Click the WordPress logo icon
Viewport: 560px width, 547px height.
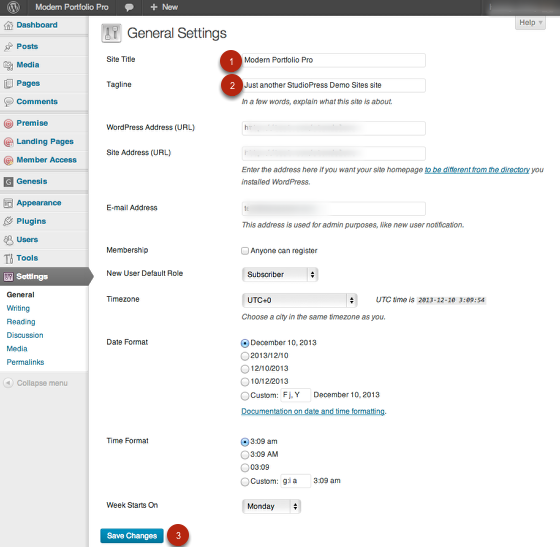click(x=13, y=7)
